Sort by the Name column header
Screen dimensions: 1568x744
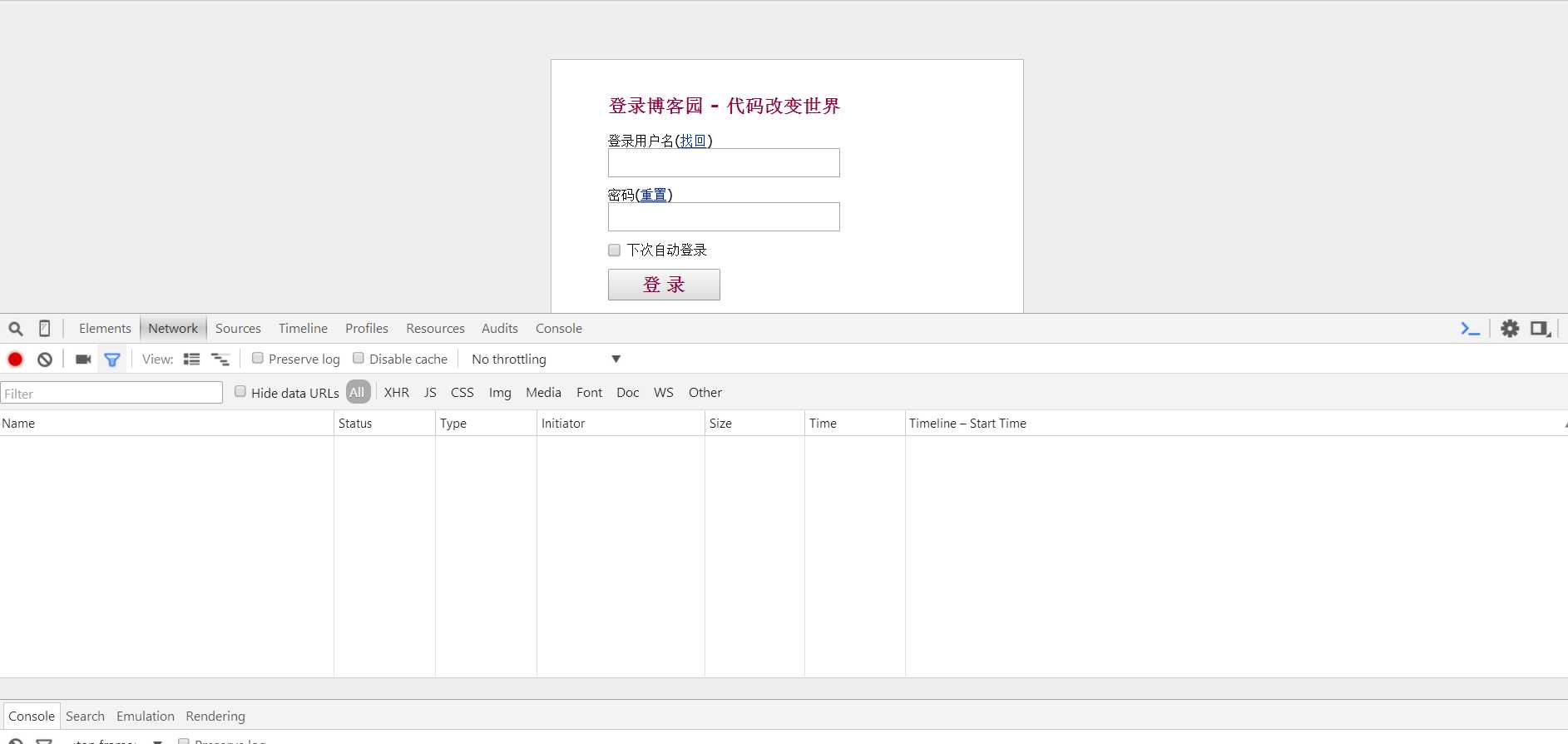tap(166, 424)
